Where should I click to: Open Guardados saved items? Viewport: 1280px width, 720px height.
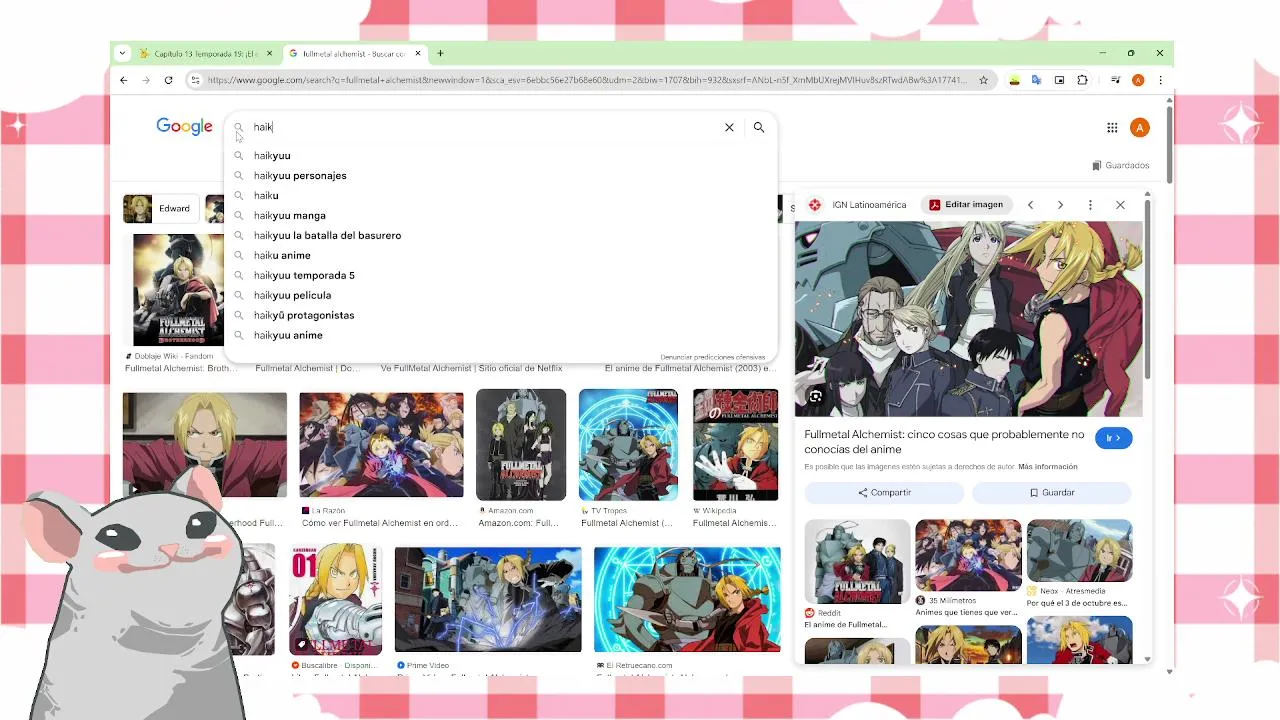click(x=1121, y=165)
